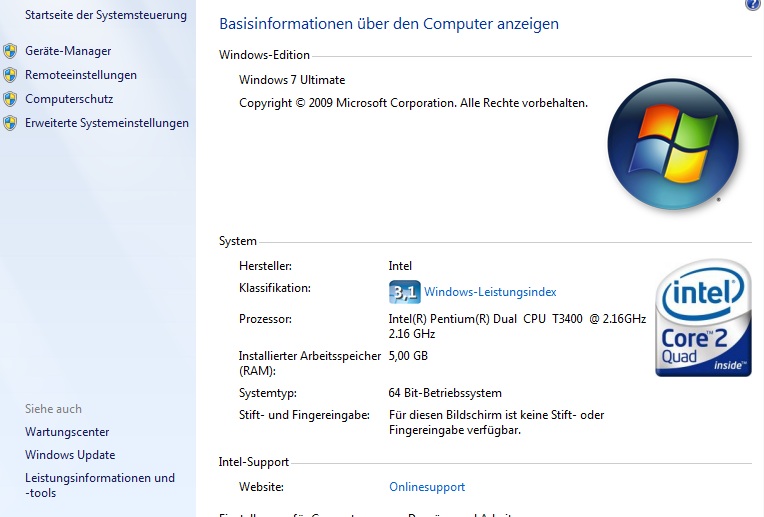
Task: Open the Geräte-Manager text link
Action: click(68, 51)
